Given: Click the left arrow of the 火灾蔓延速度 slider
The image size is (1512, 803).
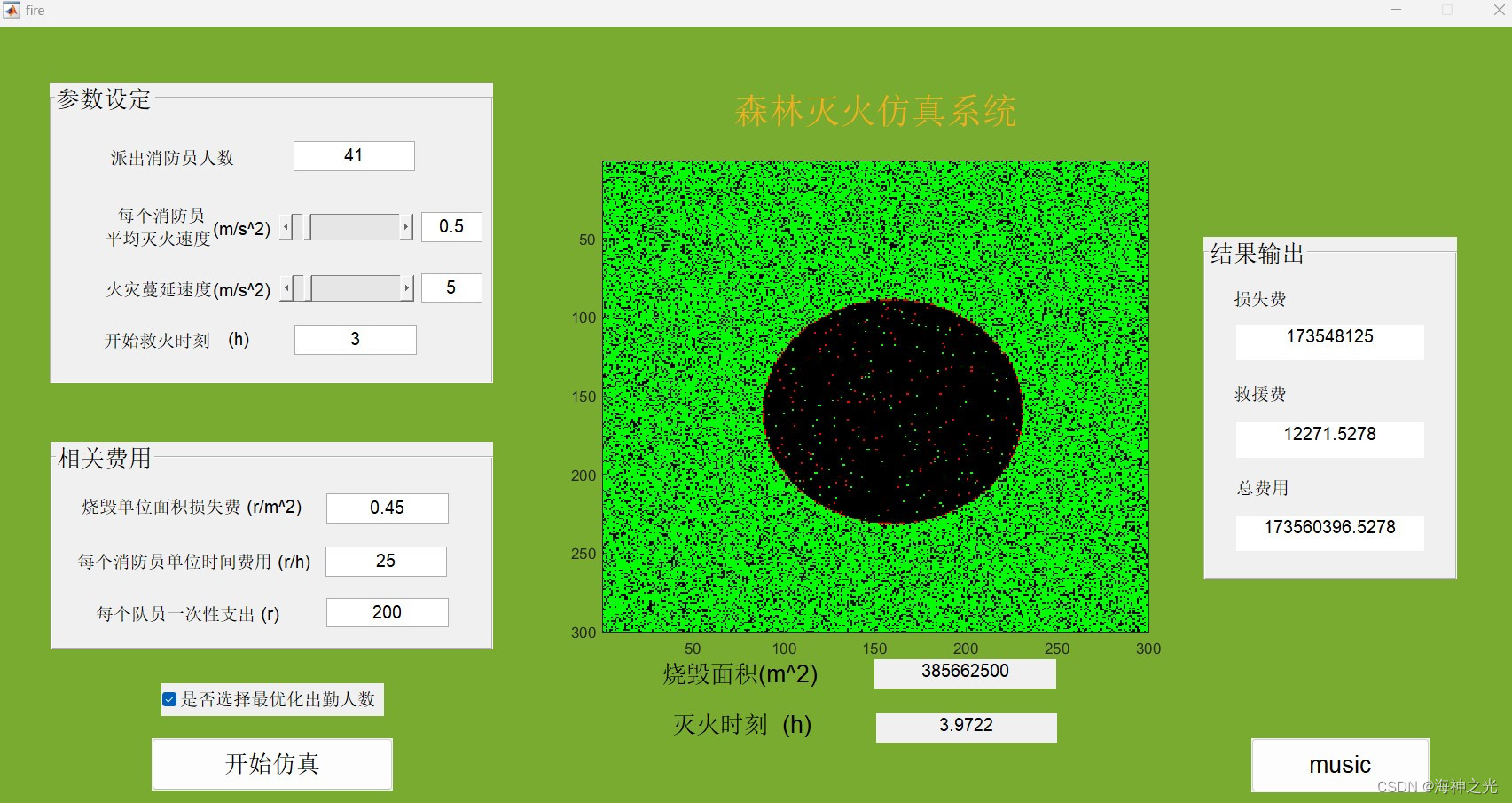Looking at the screenshot, I should coord(286,288).
